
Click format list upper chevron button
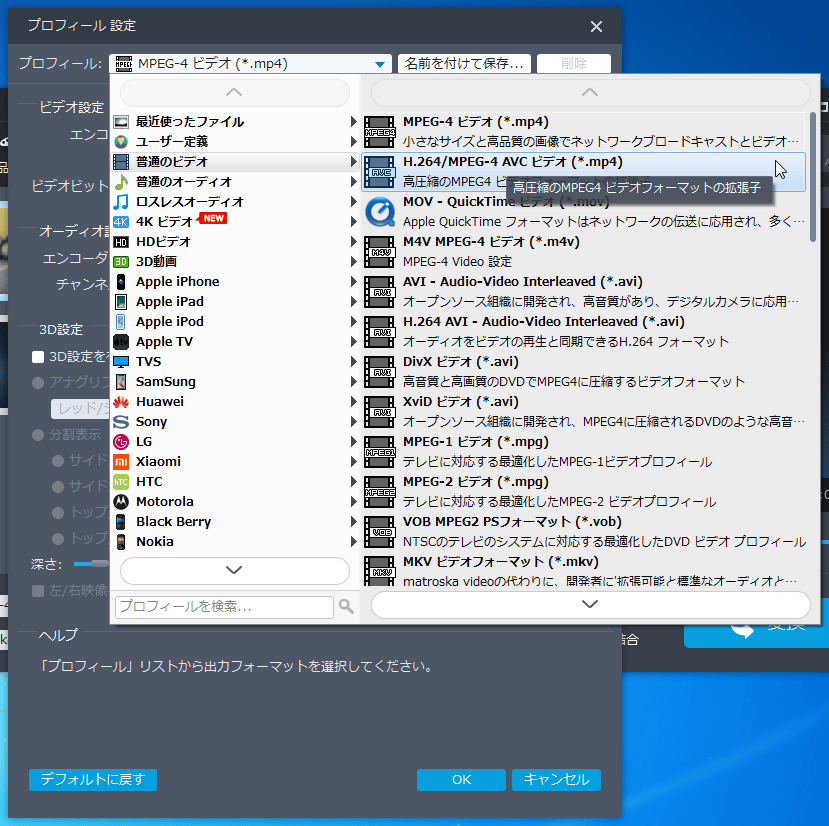(x=590, y=93)
